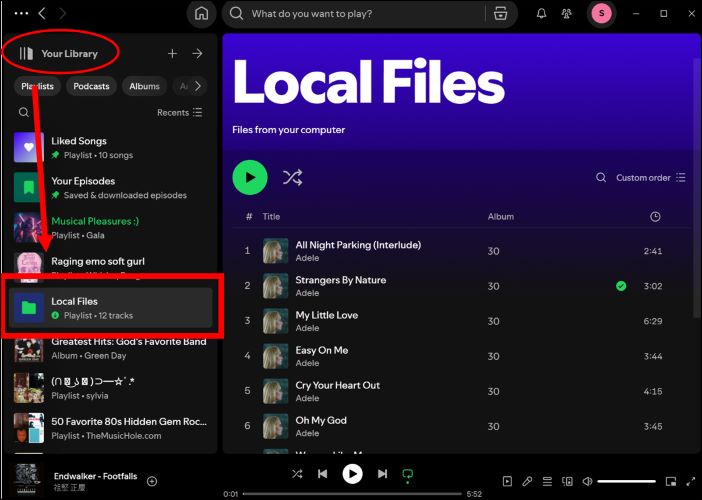Adjust the volume slider
Screen dimensions: 702x500
pyautogui.click(x=626, y=482)
